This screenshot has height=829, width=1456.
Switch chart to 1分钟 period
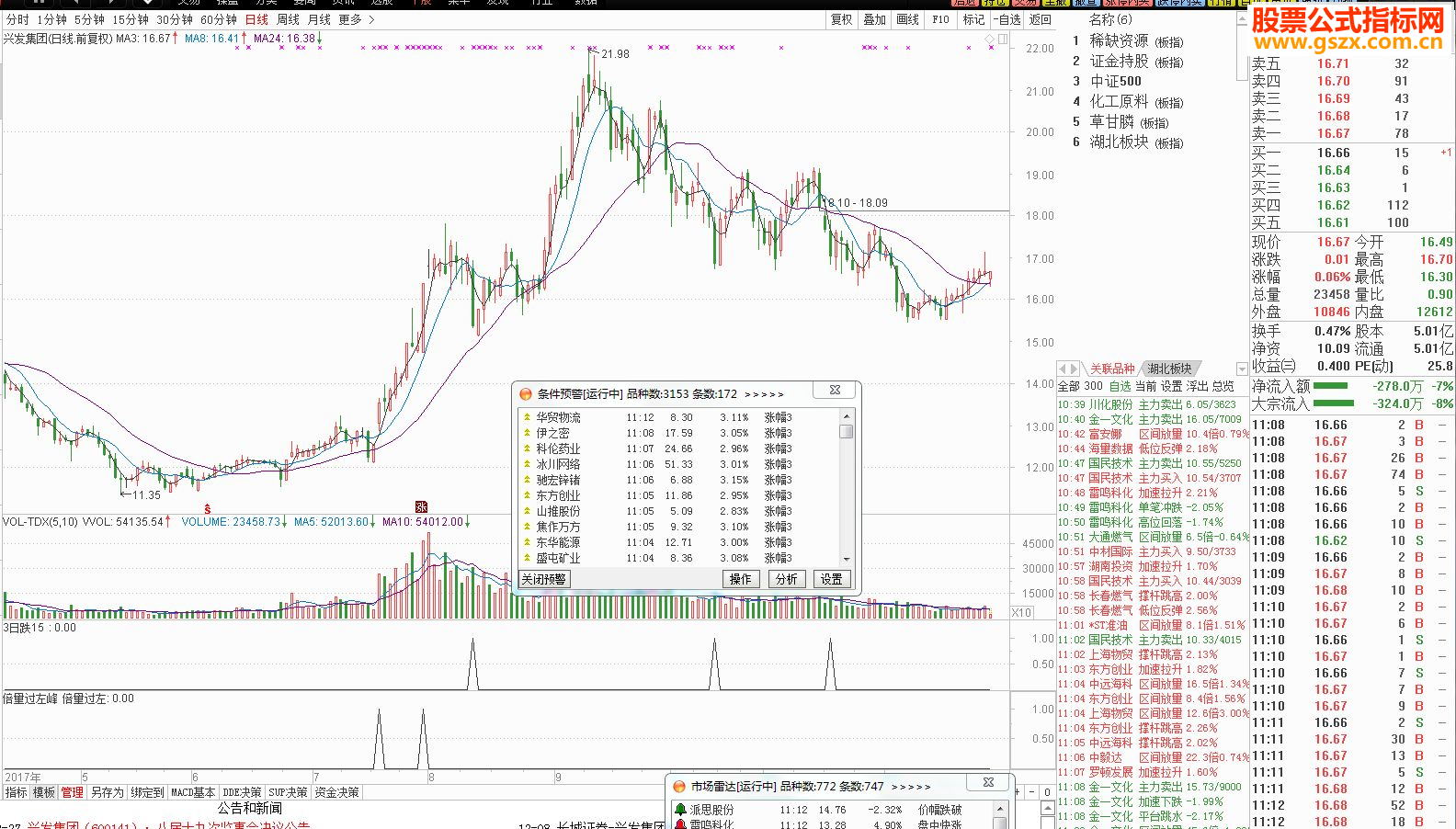click(x=51, y=19)
